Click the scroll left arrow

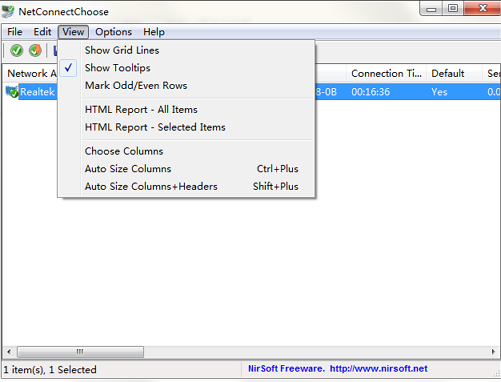click(9, 352)
